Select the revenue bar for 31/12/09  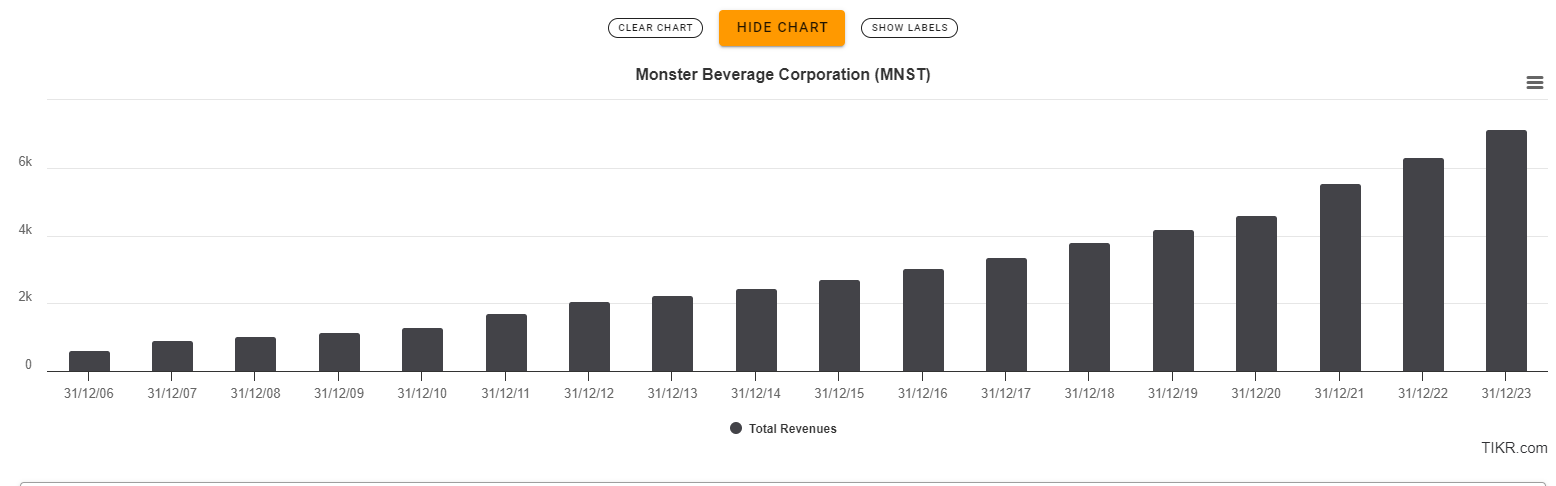(339, 352)
